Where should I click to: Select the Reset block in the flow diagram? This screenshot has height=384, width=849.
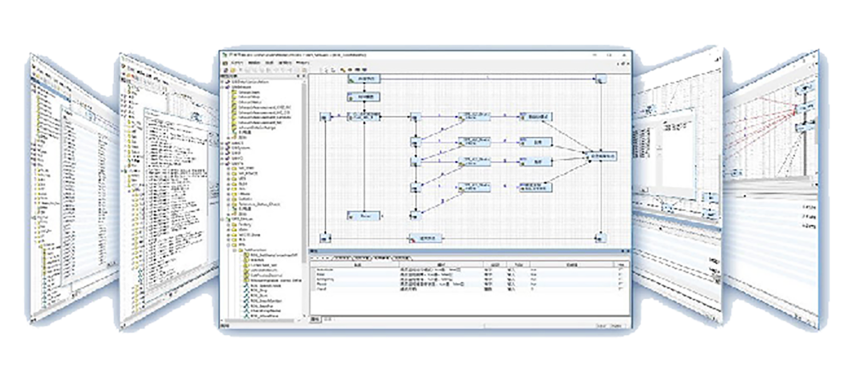click(x=364, y=215)
